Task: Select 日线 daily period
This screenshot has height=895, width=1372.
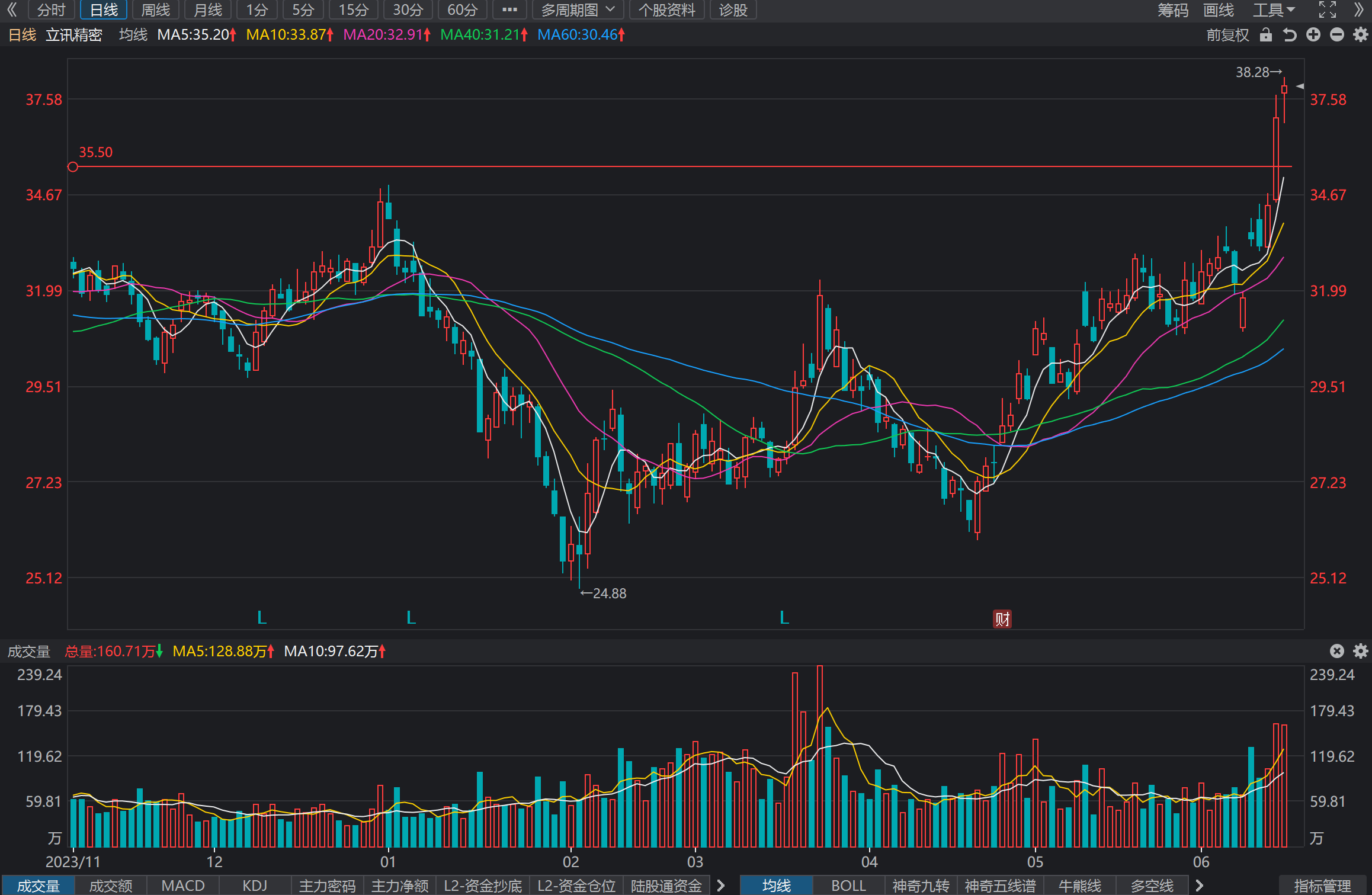Action: [x=104, y=9]
